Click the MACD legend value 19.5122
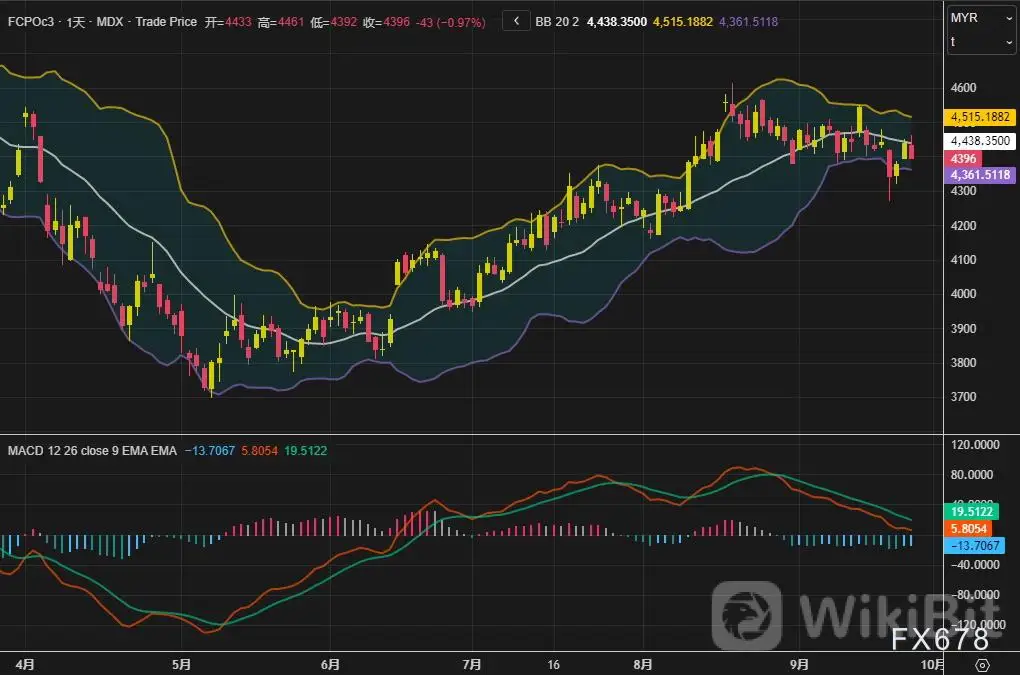Viewport: 1020px width, 675px height. pos(305,451)
